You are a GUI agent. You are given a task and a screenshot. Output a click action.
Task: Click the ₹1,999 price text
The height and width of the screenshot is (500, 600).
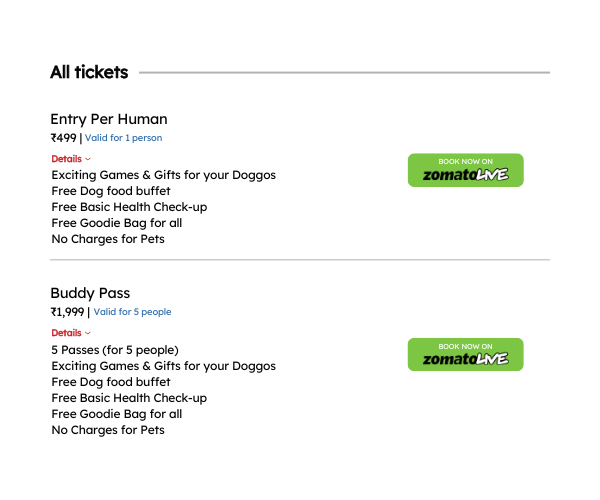point(67,312)
